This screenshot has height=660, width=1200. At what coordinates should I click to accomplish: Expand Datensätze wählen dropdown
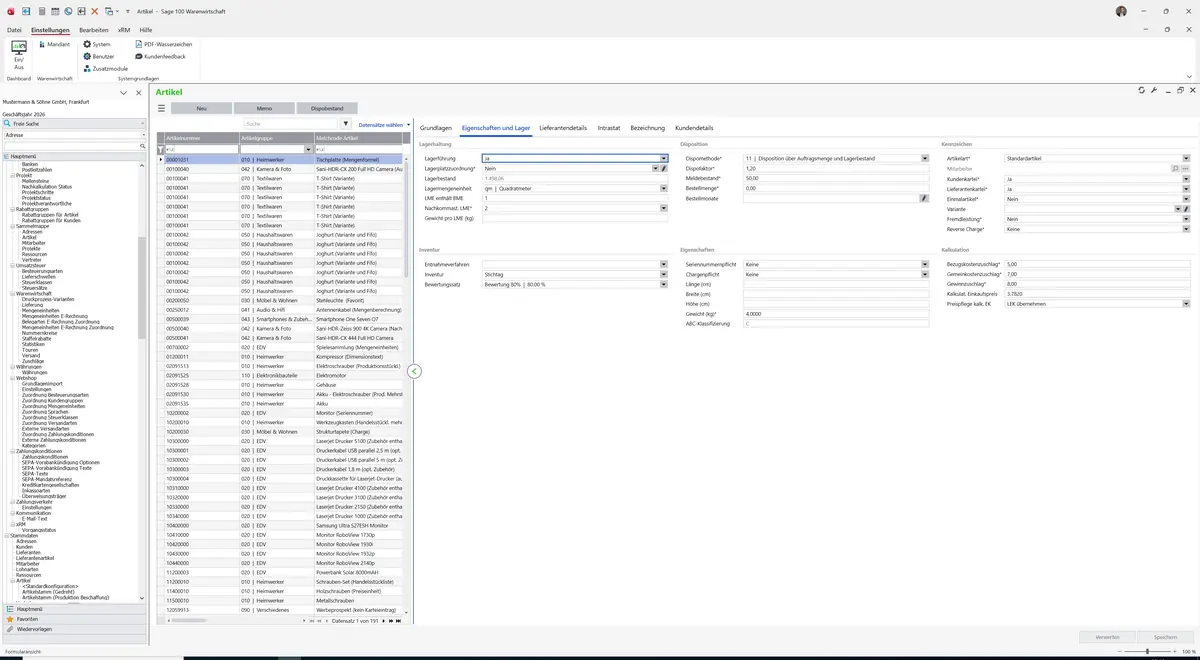[x=408, y=125]
